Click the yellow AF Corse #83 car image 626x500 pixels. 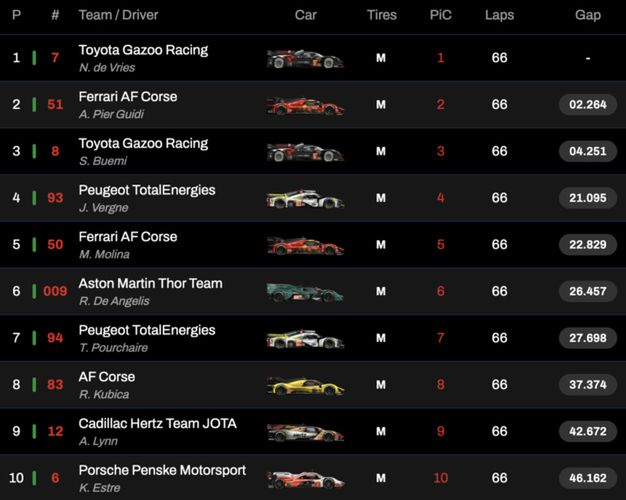pos(305,386)
